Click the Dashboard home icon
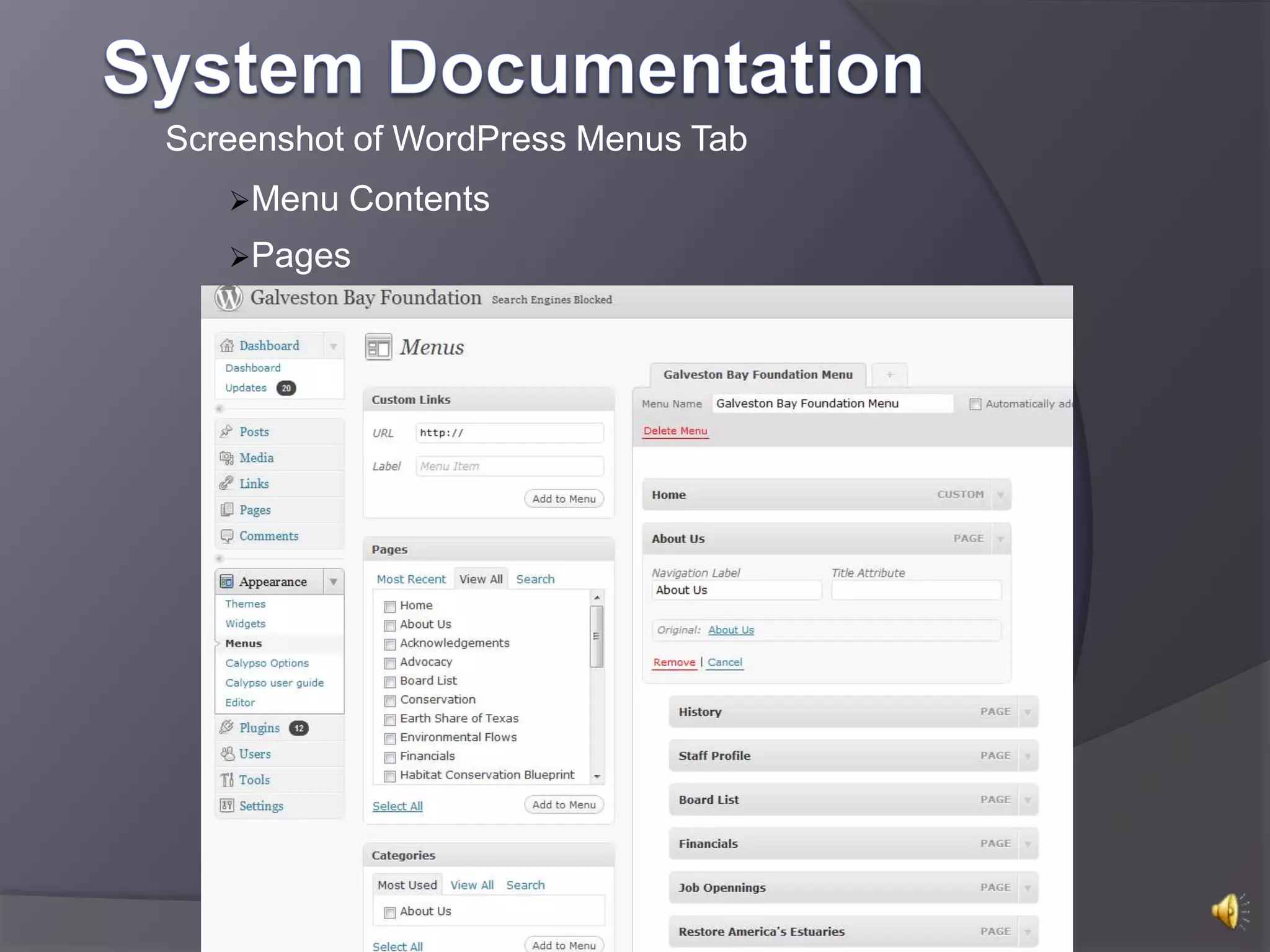Screen dimensions: 1270x952 pyautogui.click(x=227, y=345)
